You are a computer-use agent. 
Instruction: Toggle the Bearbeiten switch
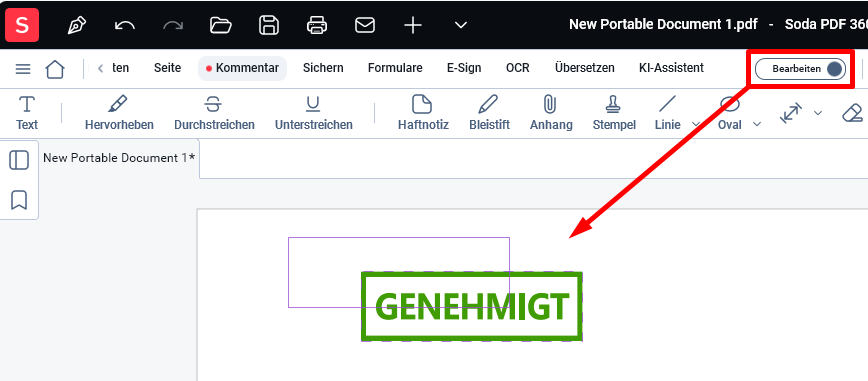tap(800, 69)
